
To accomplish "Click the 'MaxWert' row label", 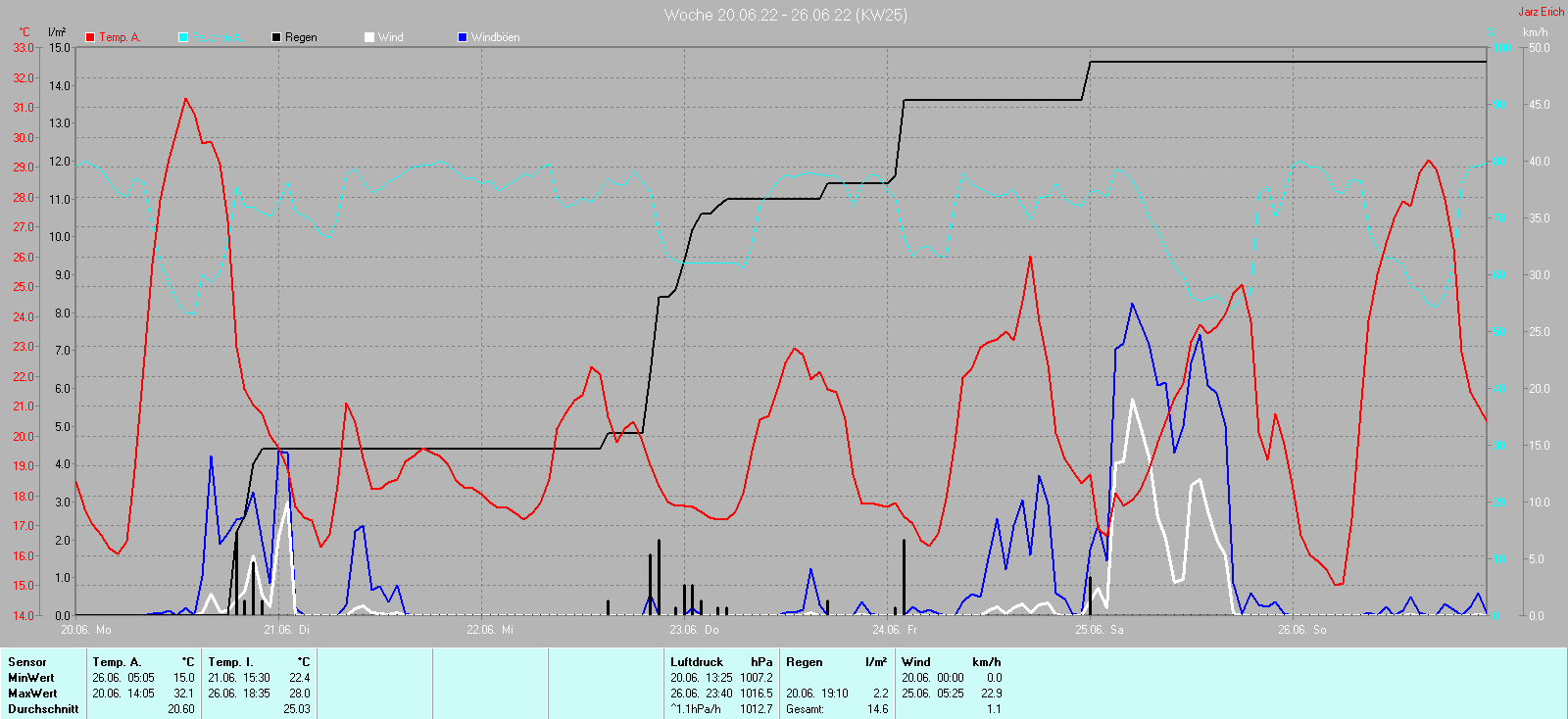I will 32,694.
